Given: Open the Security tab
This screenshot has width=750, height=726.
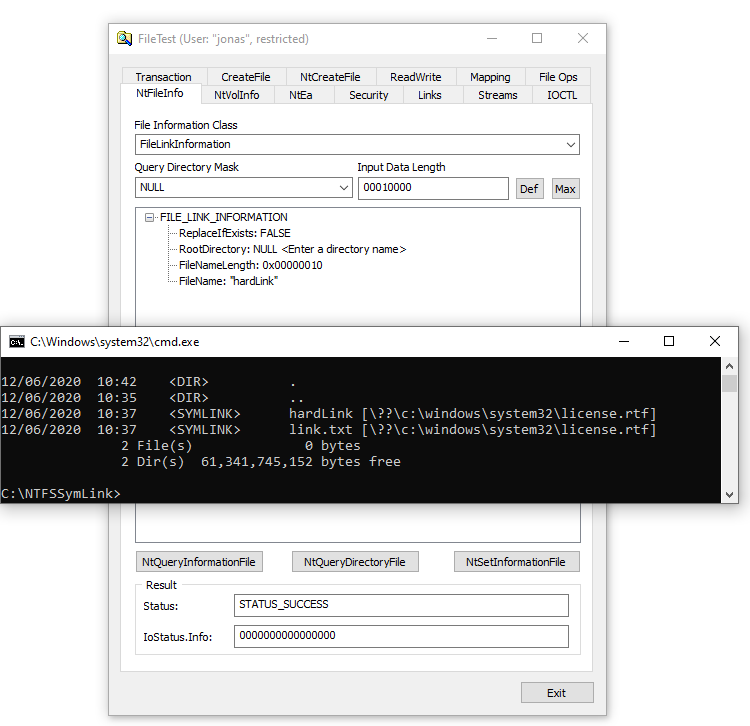Looking at the screenshot, I should pos(369,95).
